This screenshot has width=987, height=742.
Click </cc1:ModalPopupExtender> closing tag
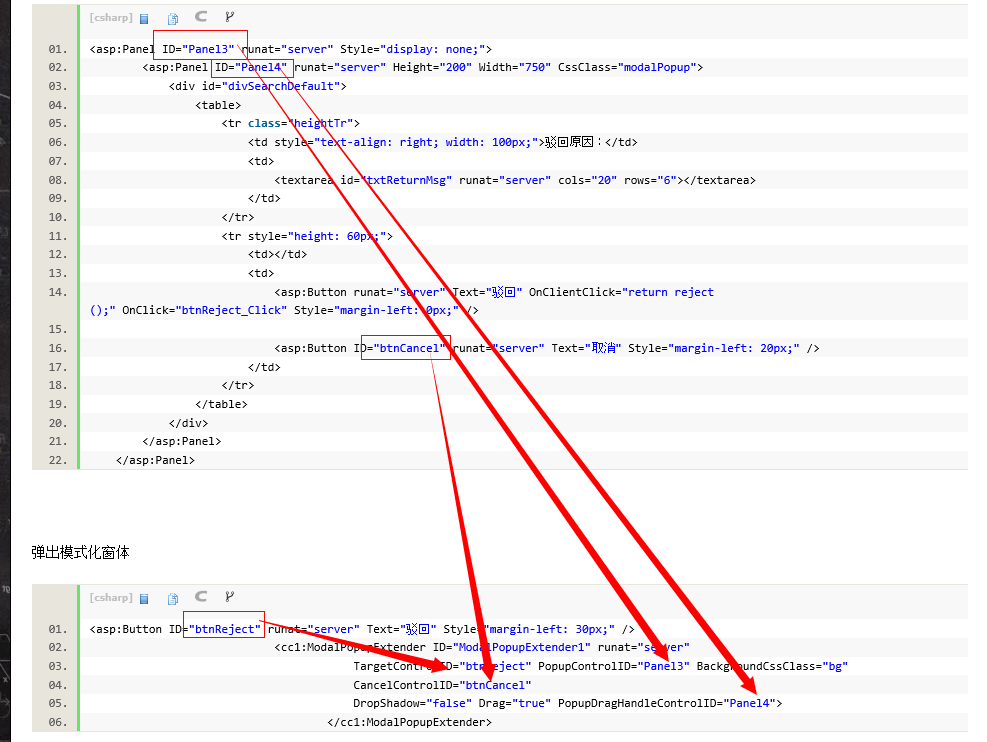coord(409,722)
